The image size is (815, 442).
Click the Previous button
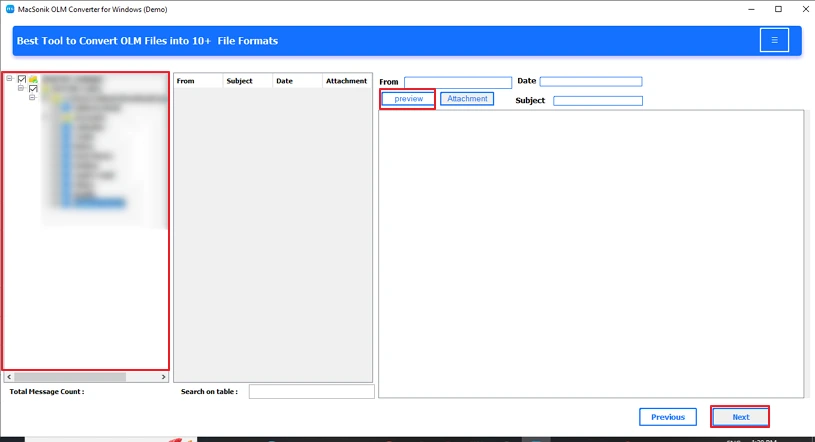pyautogui.click(x=668, y=417)
